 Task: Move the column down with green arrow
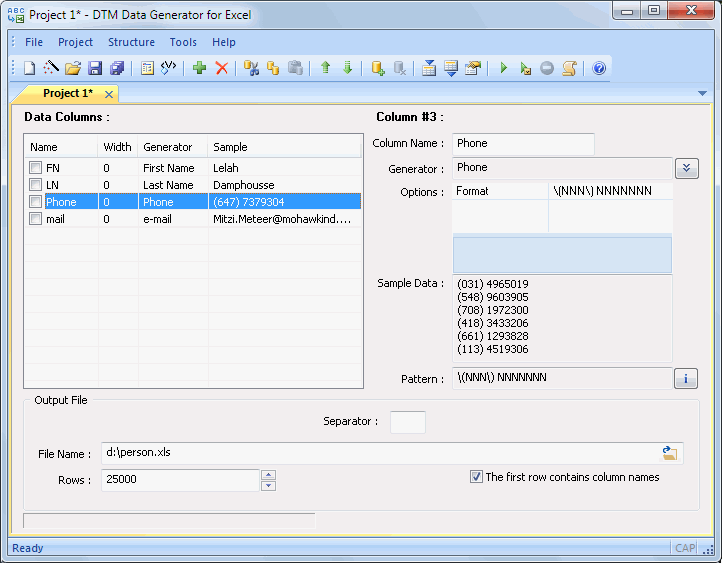pos(348,68)
